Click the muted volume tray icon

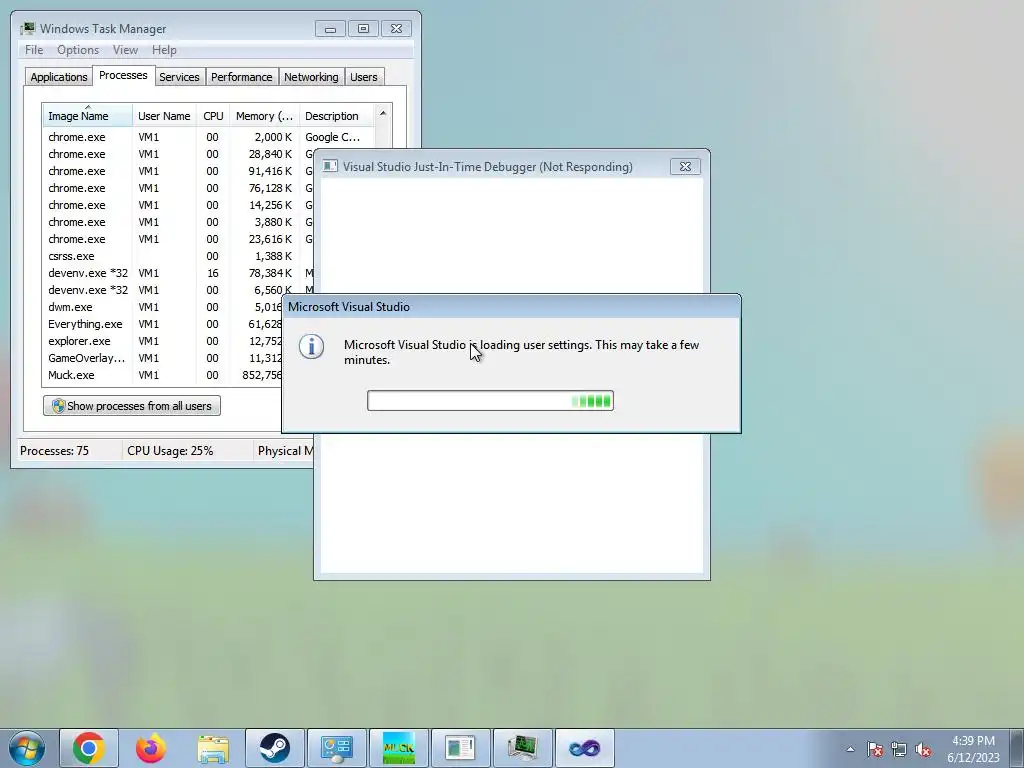click(923, 749)
